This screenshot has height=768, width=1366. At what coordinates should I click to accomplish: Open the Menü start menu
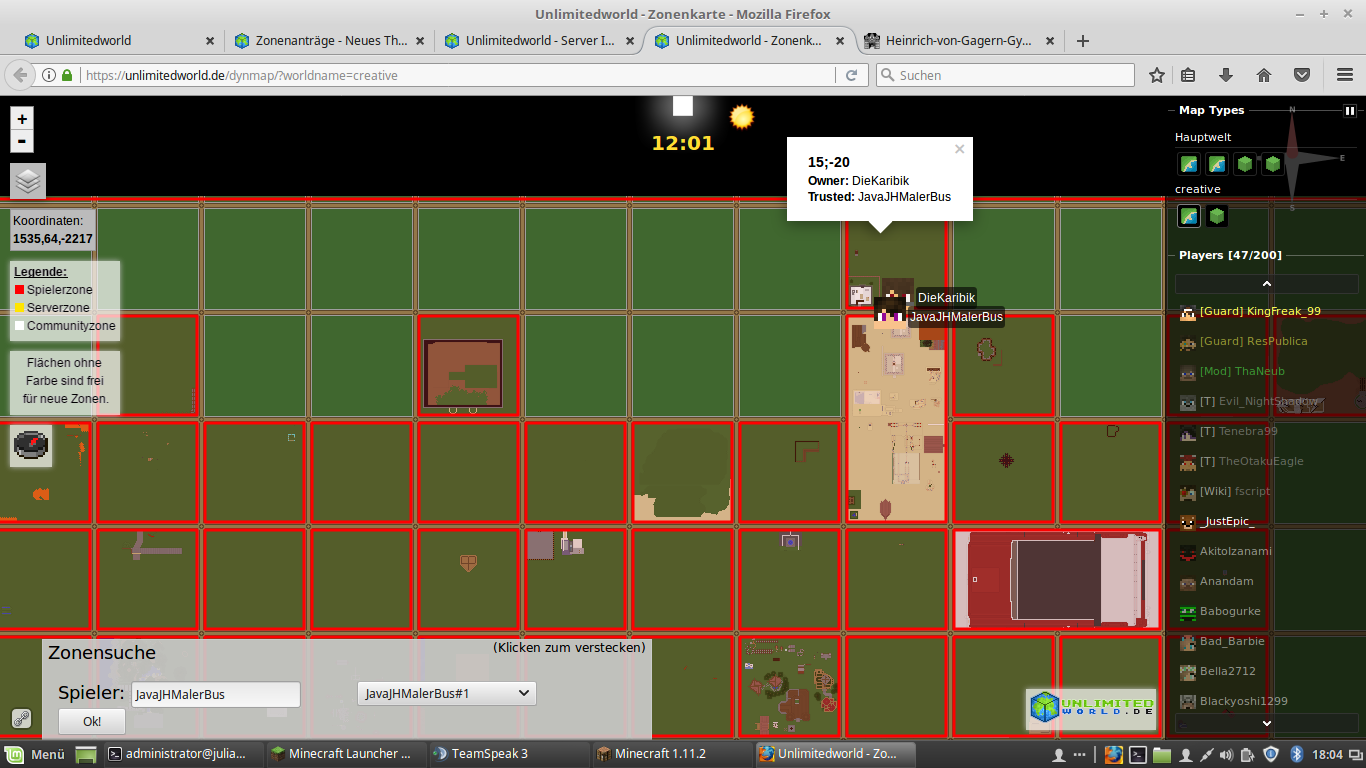tap(36, 754)
